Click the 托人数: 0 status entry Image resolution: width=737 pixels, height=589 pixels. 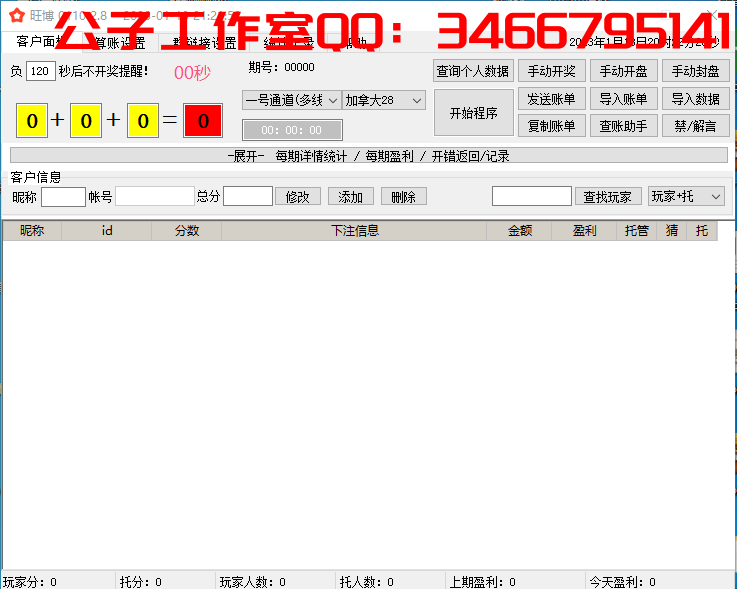[x=367, y=582]
